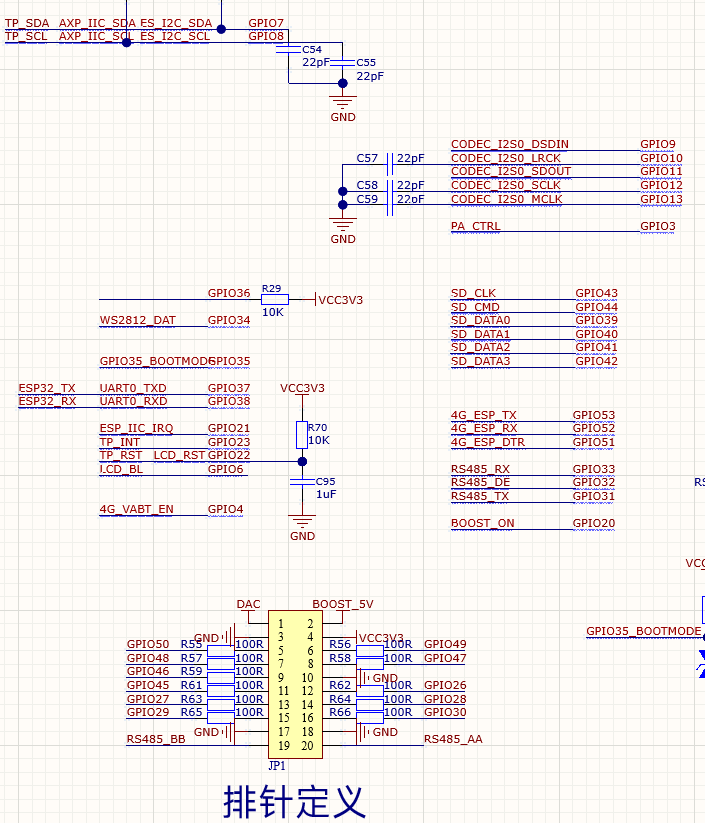Select the GPIO50 net label
This screenshot has width=705, height=823.
point(148,645)
